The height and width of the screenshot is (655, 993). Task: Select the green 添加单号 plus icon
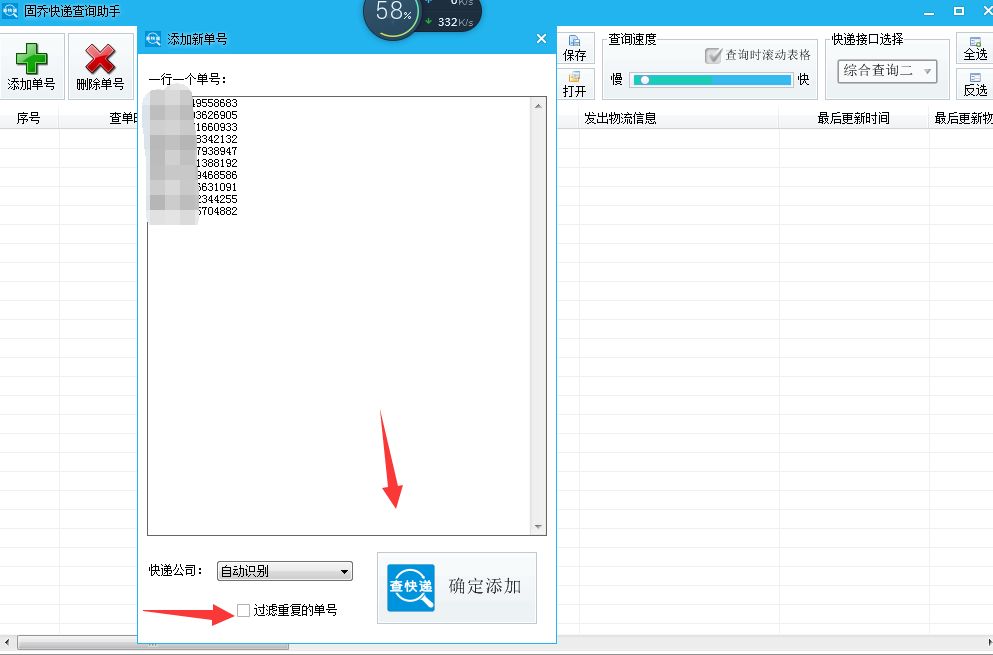point(30,57)
